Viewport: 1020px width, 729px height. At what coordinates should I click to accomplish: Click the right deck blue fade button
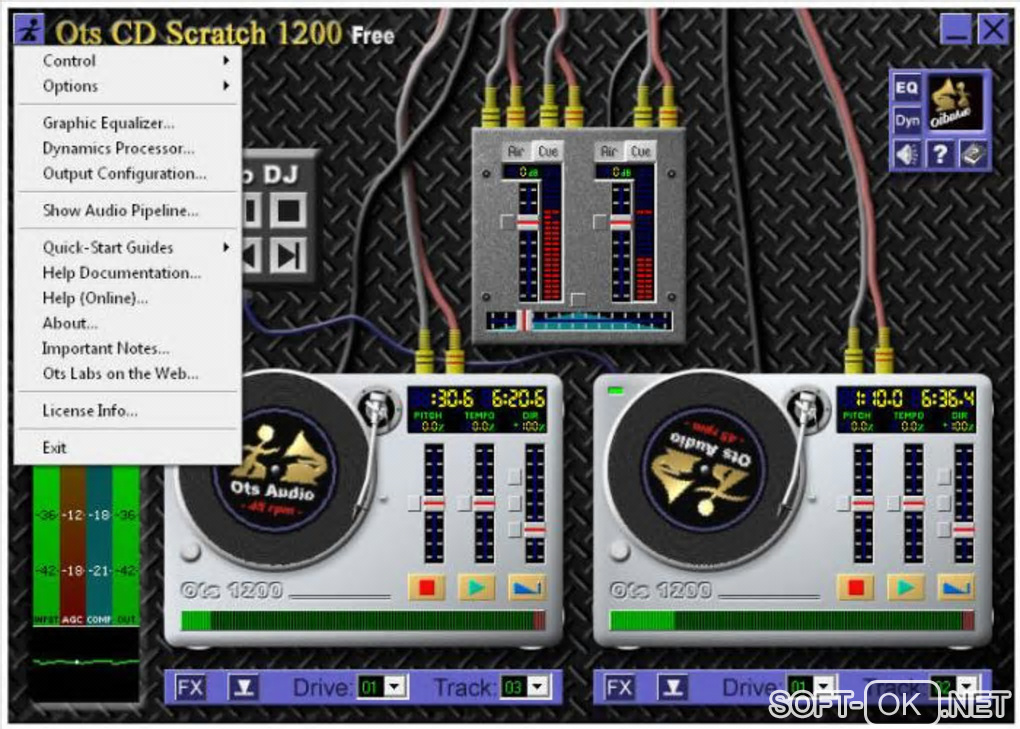955,587
